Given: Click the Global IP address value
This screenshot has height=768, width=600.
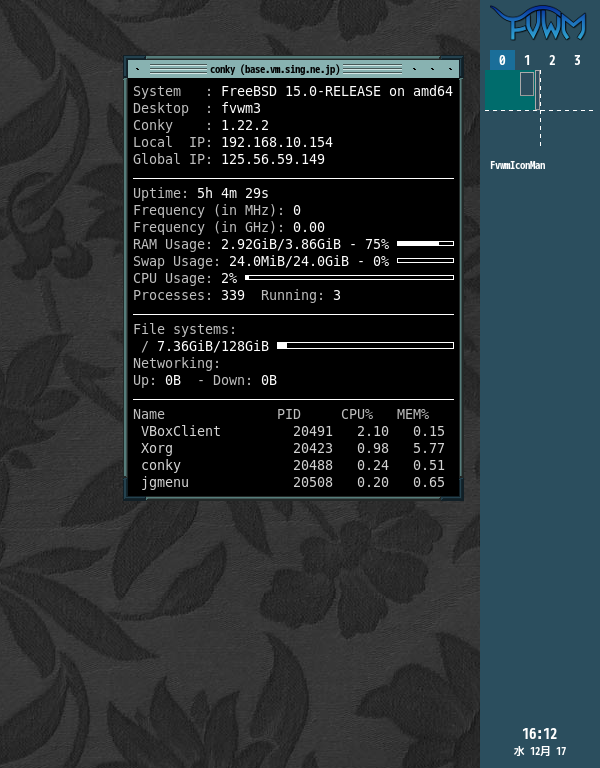Looking at the screenshot, I should [x=273, y=160].
